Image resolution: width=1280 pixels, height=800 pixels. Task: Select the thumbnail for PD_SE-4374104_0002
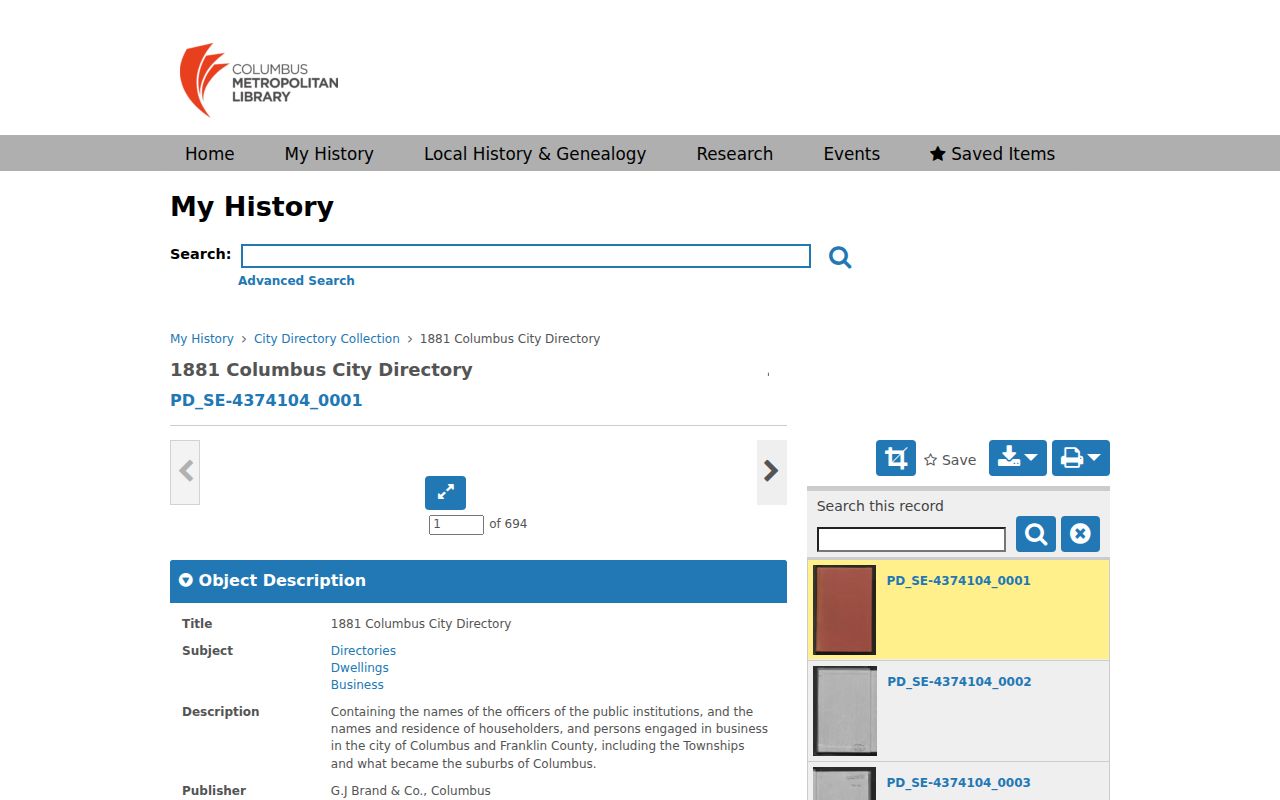coord(845,711)
